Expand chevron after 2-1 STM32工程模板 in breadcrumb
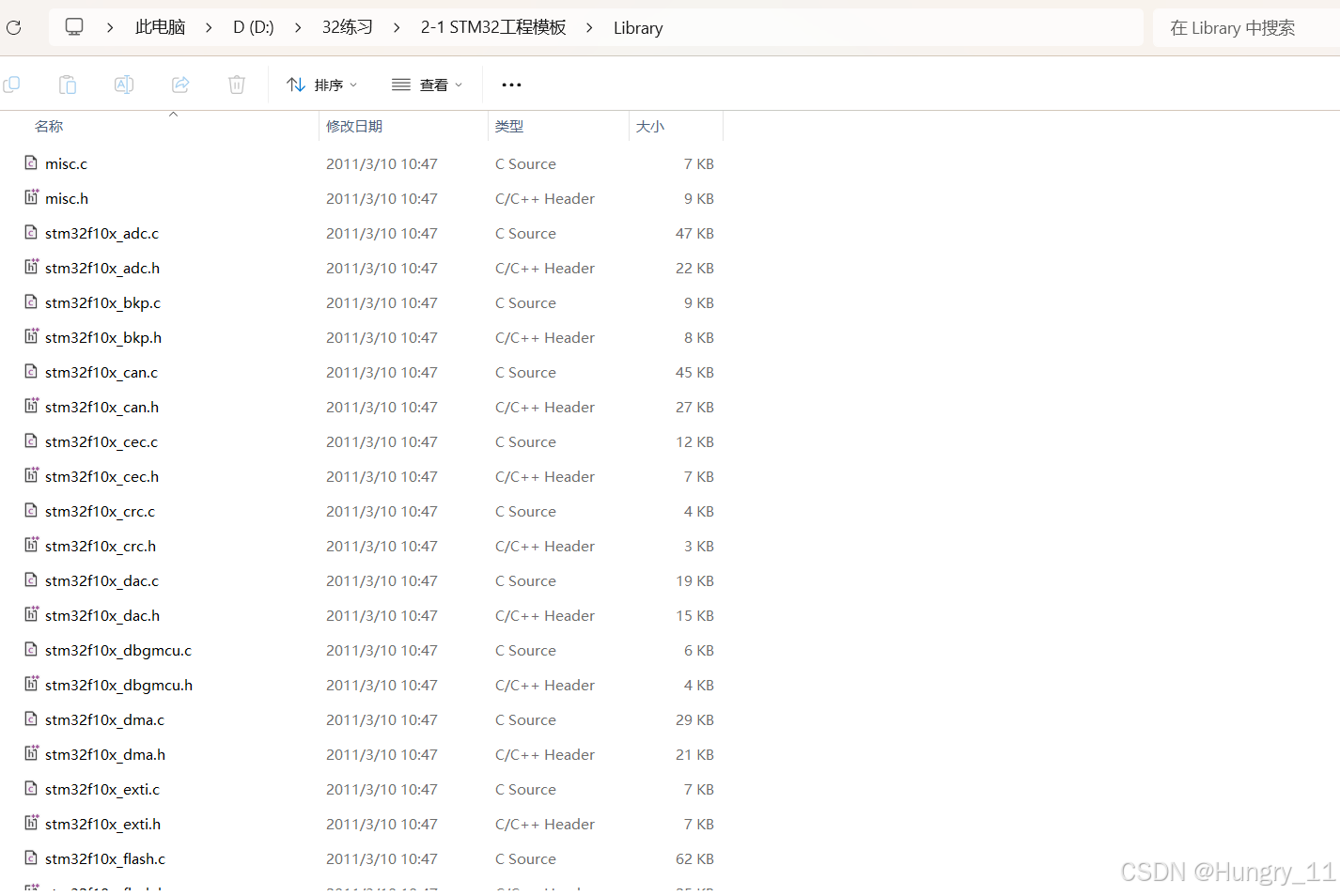 tap(589, 28)
